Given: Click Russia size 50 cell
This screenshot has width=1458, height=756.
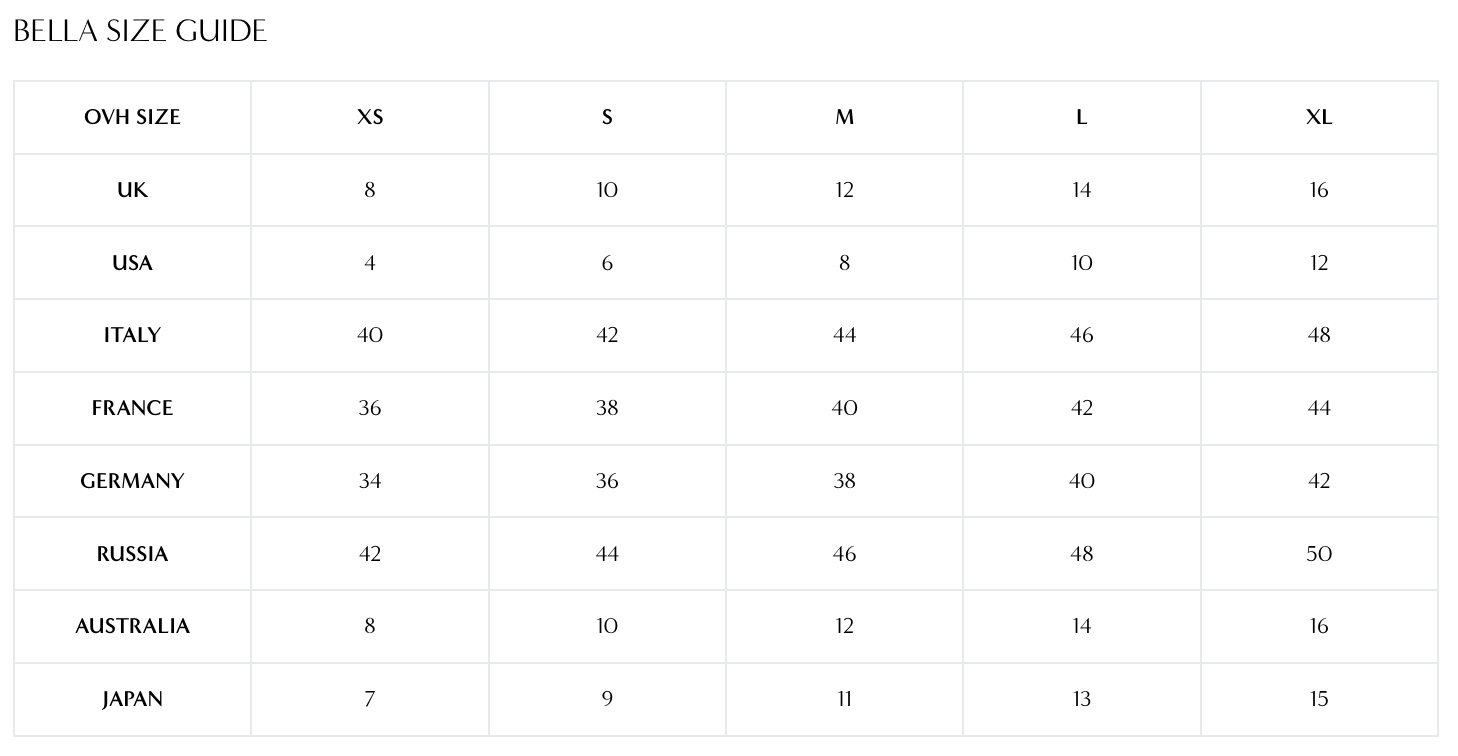Looking at the screenshot, I should [x=1319, y=554].
